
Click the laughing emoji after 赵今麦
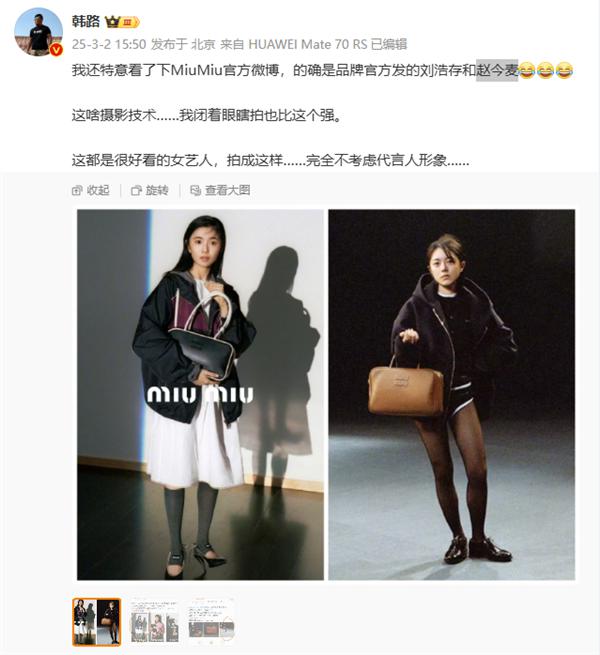[526, 70]
